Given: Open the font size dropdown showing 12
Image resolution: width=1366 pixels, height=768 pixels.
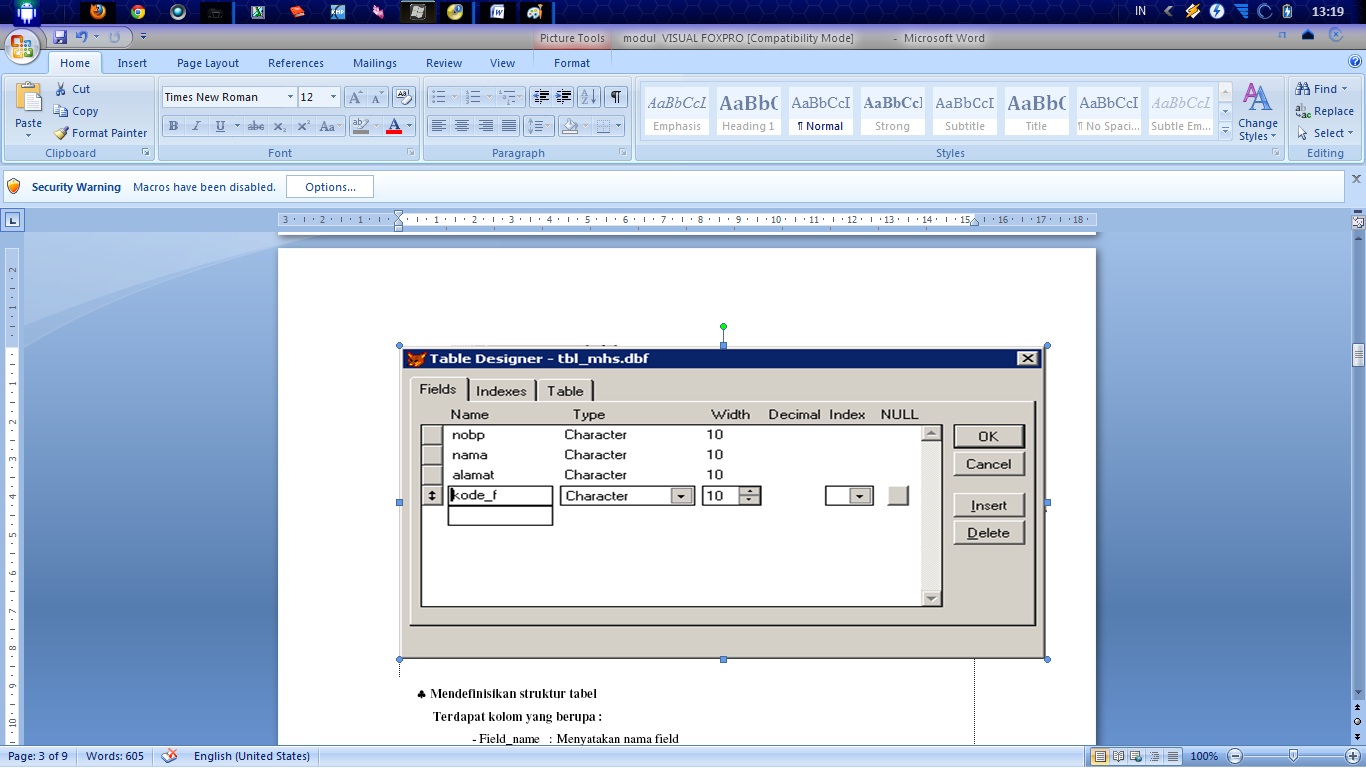Looking at the screenshot, I should 334,97.
